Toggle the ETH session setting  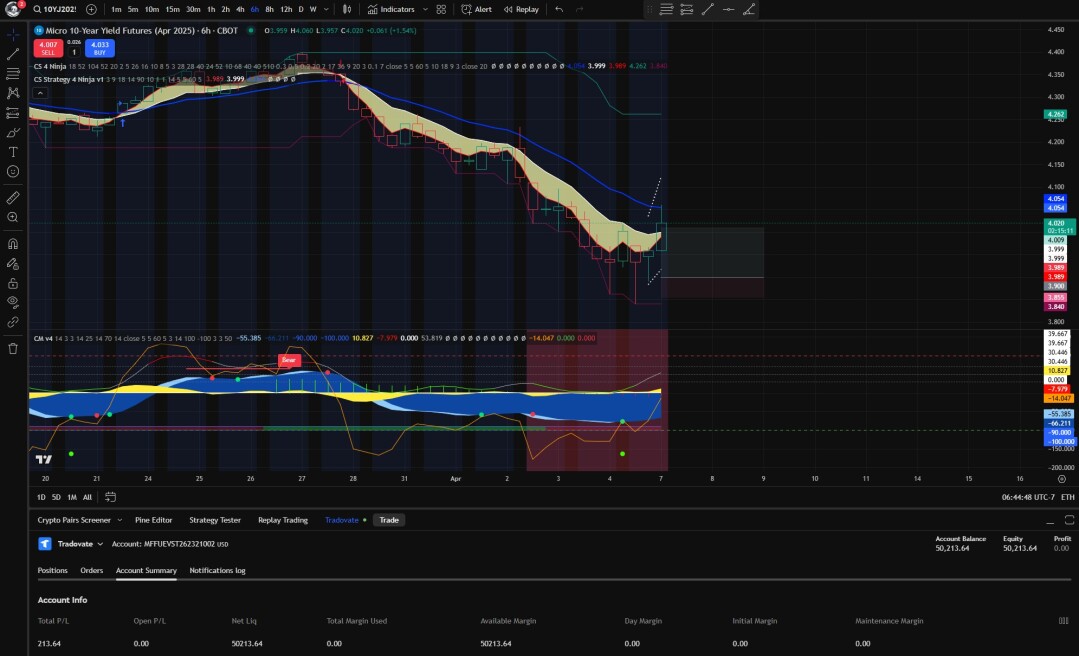tap(1067, 497)
